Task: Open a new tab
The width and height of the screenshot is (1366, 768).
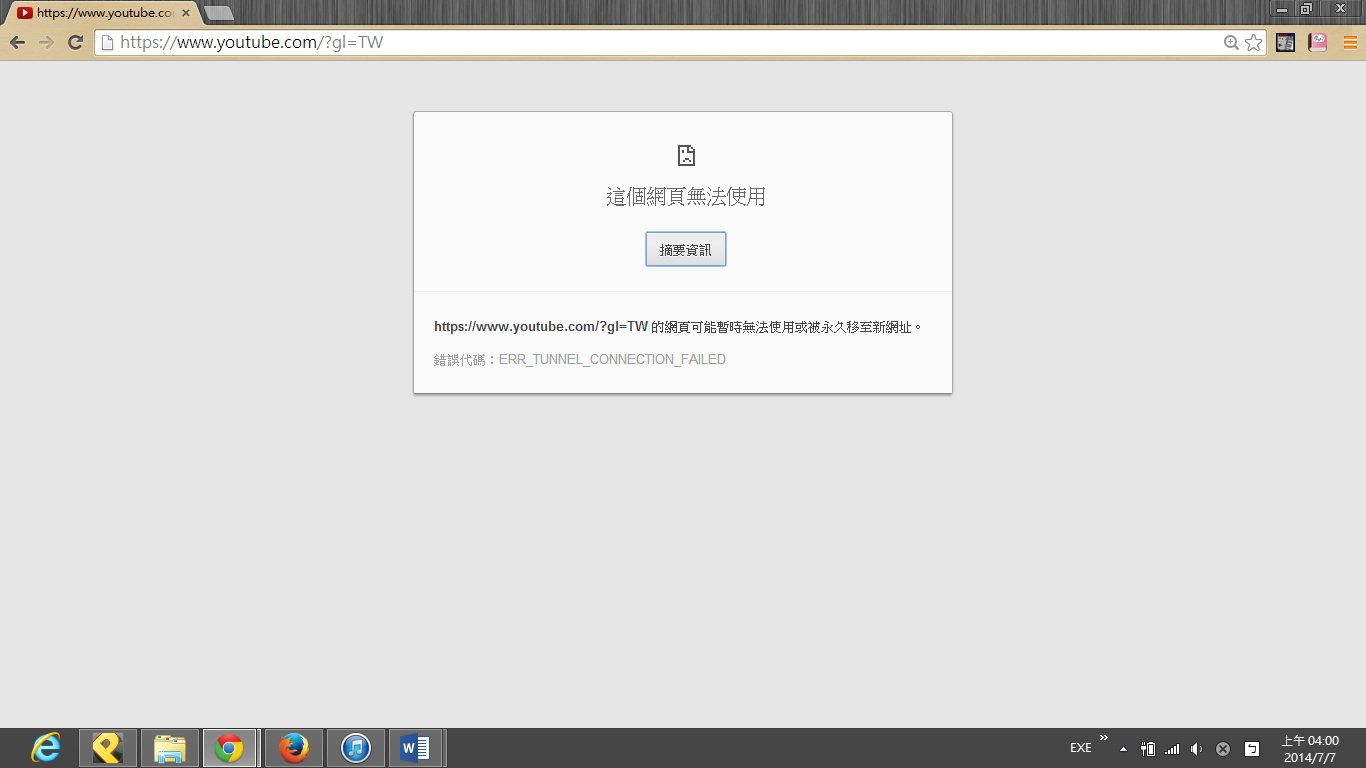Action: [218, 13]
